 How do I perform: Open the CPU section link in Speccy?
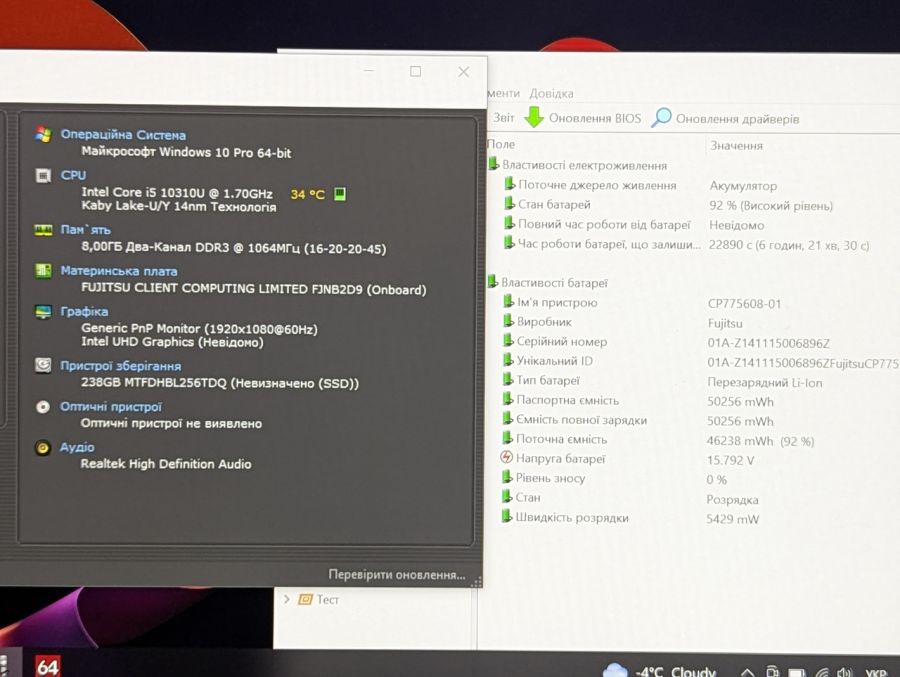click(73, 175)
